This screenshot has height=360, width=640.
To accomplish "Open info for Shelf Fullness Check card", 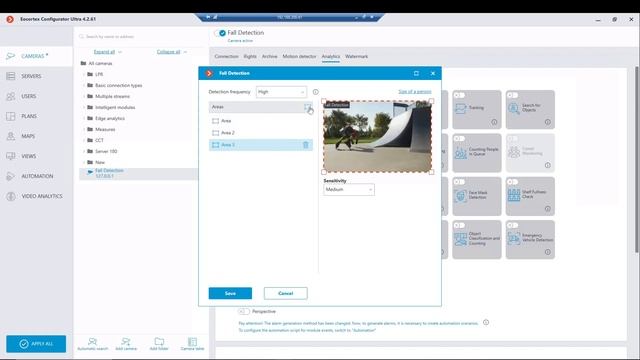I will coord(548,209).
